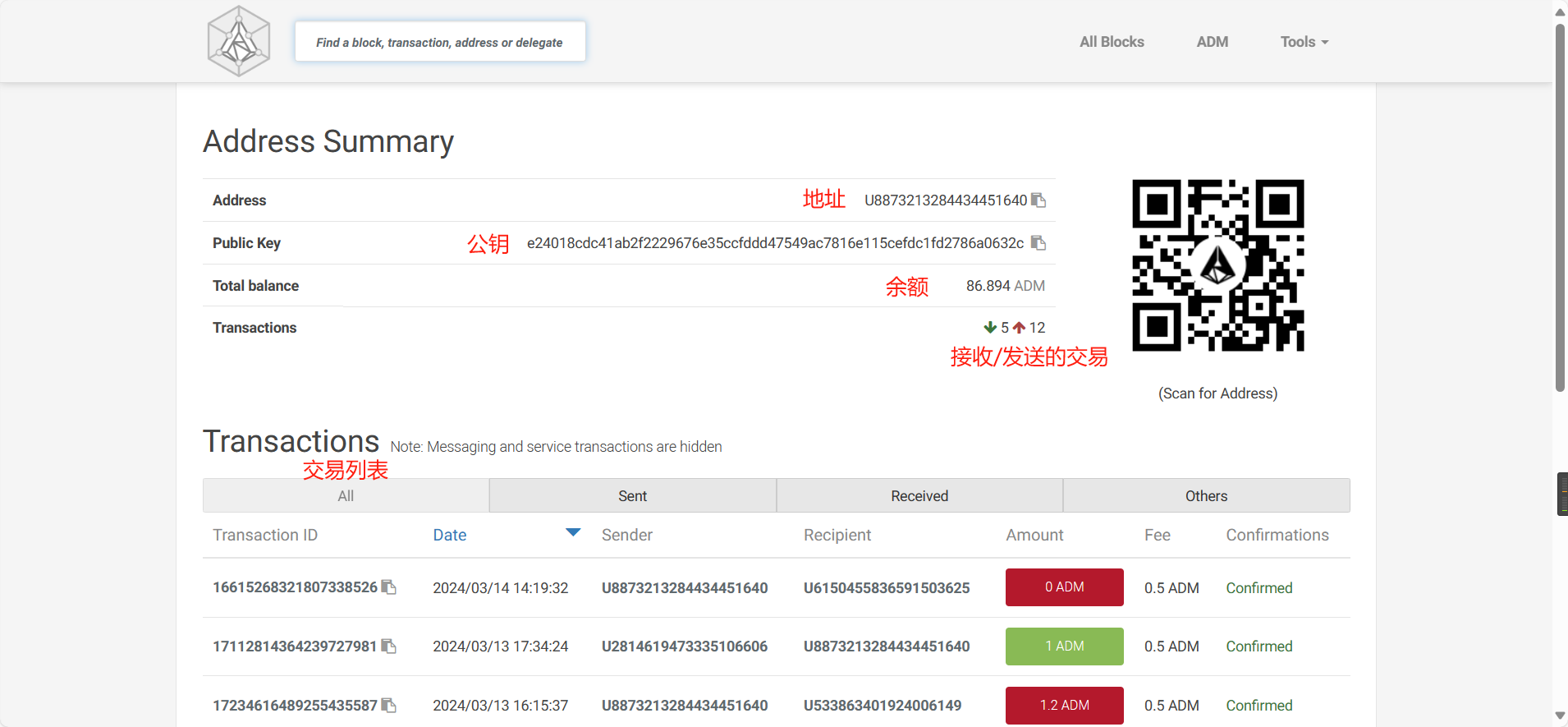Toggle Date column sort order arrow

(x=573, y=533)
